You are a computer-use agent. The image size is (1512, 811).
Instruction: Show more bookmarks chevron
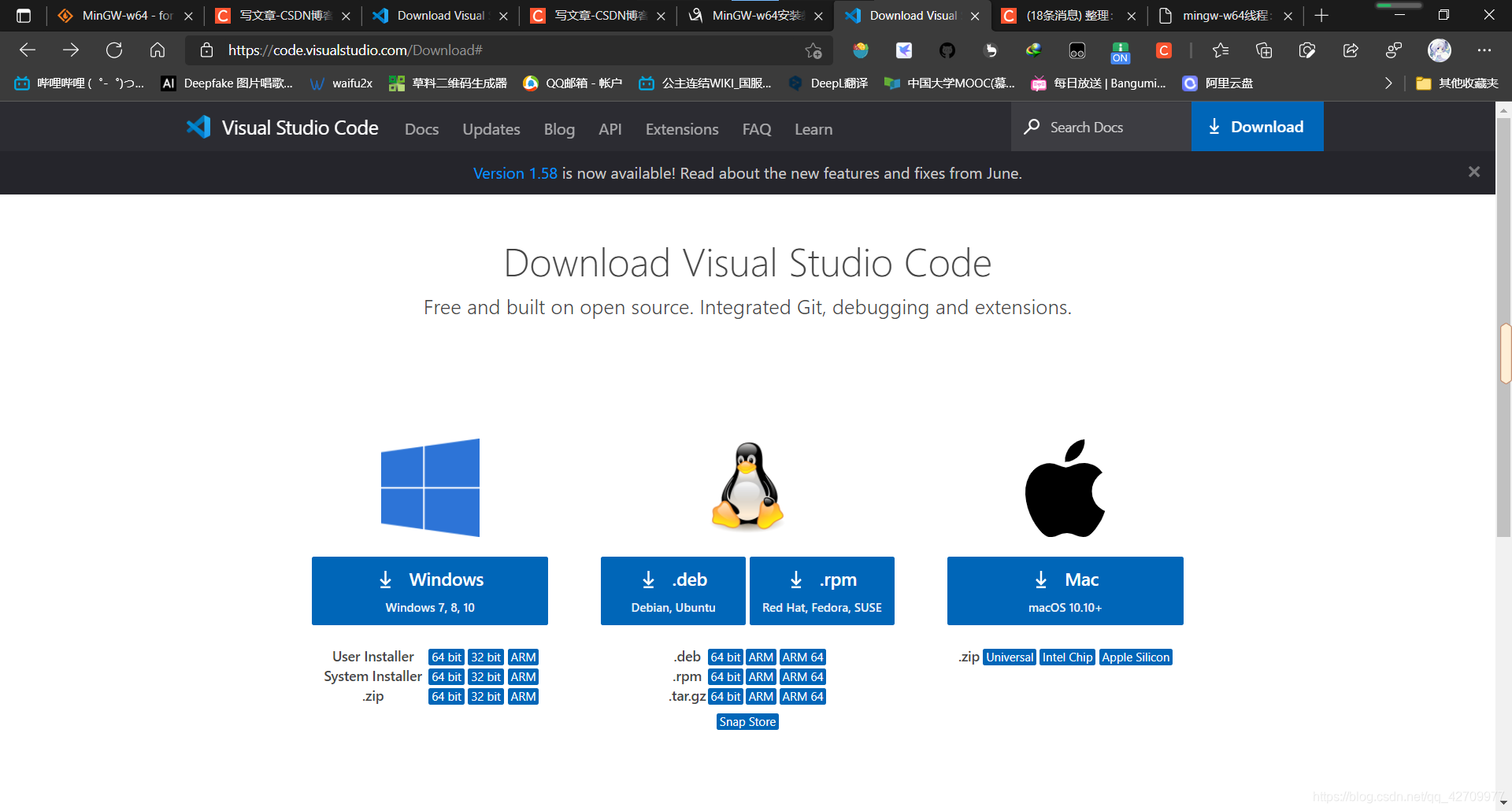coord(1388,83)
